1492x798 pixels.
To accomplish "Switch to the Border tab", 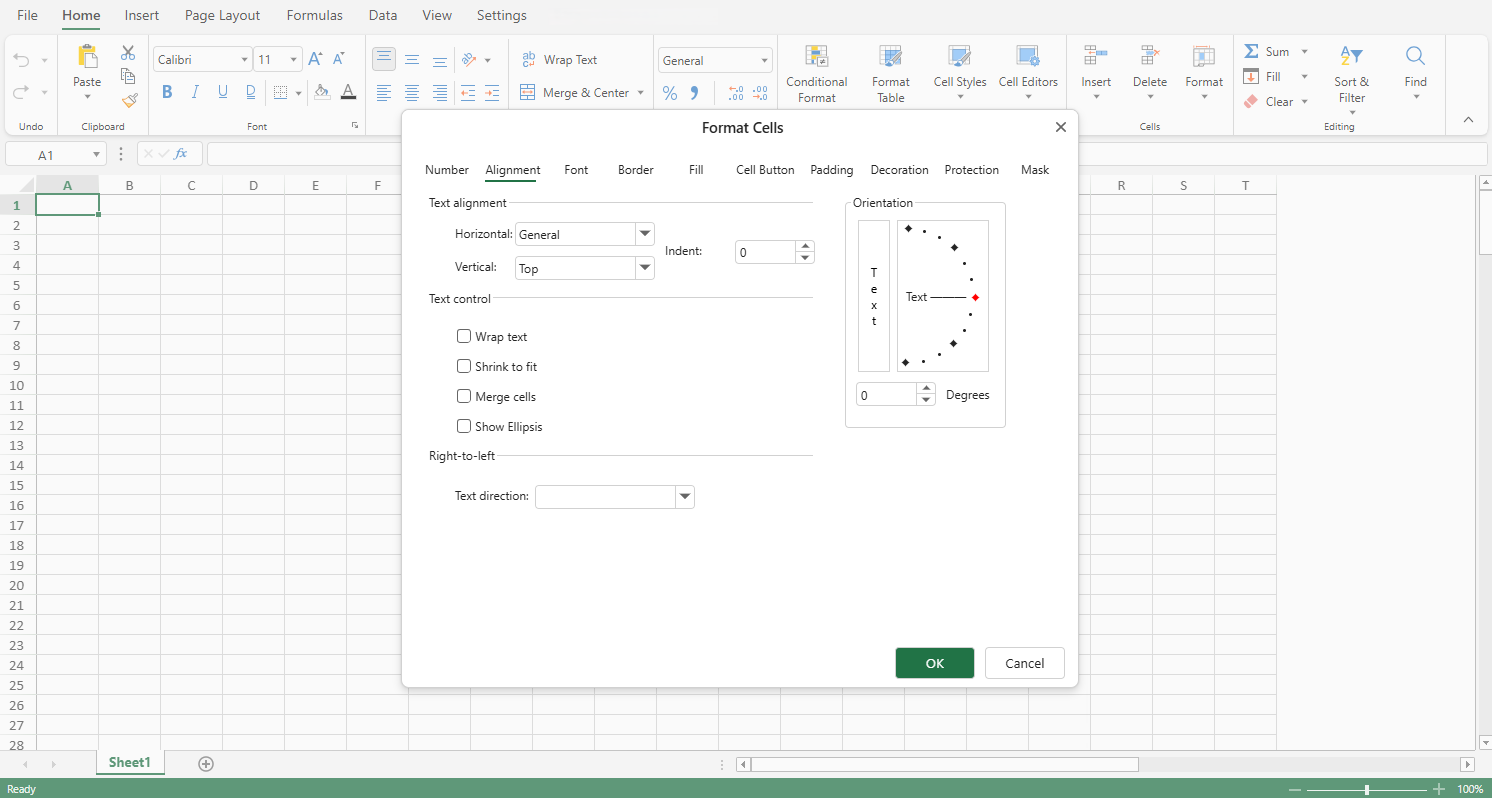I will coord(636,170).
